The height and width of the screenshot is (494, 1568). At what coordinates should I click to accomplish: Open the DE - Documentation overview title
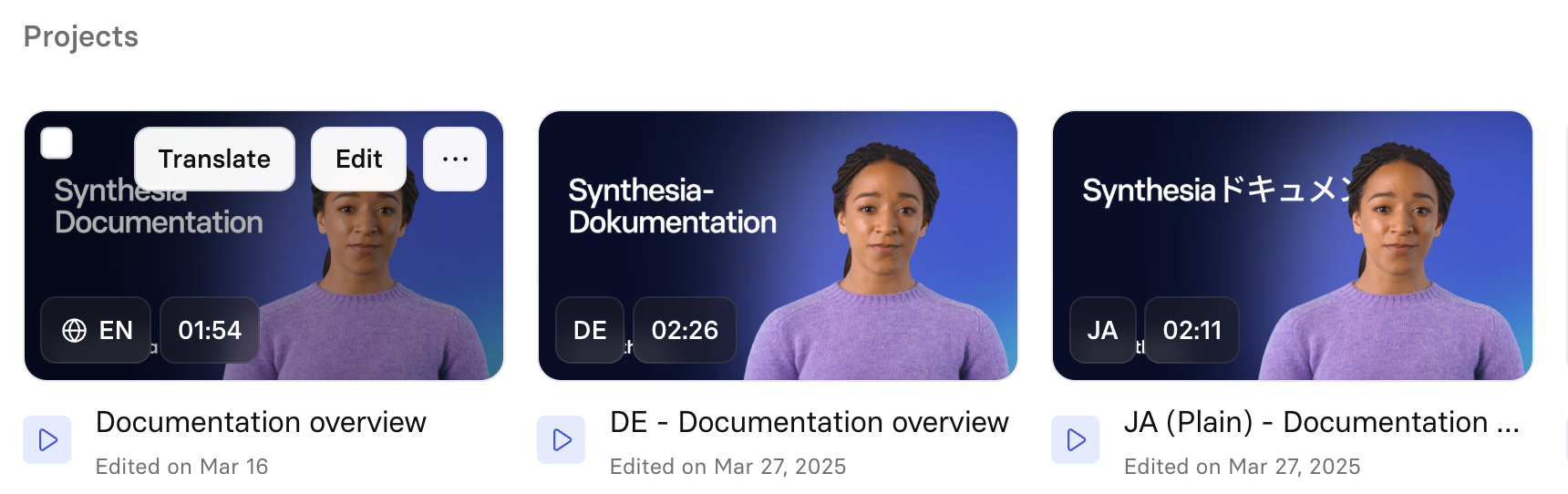809,422
